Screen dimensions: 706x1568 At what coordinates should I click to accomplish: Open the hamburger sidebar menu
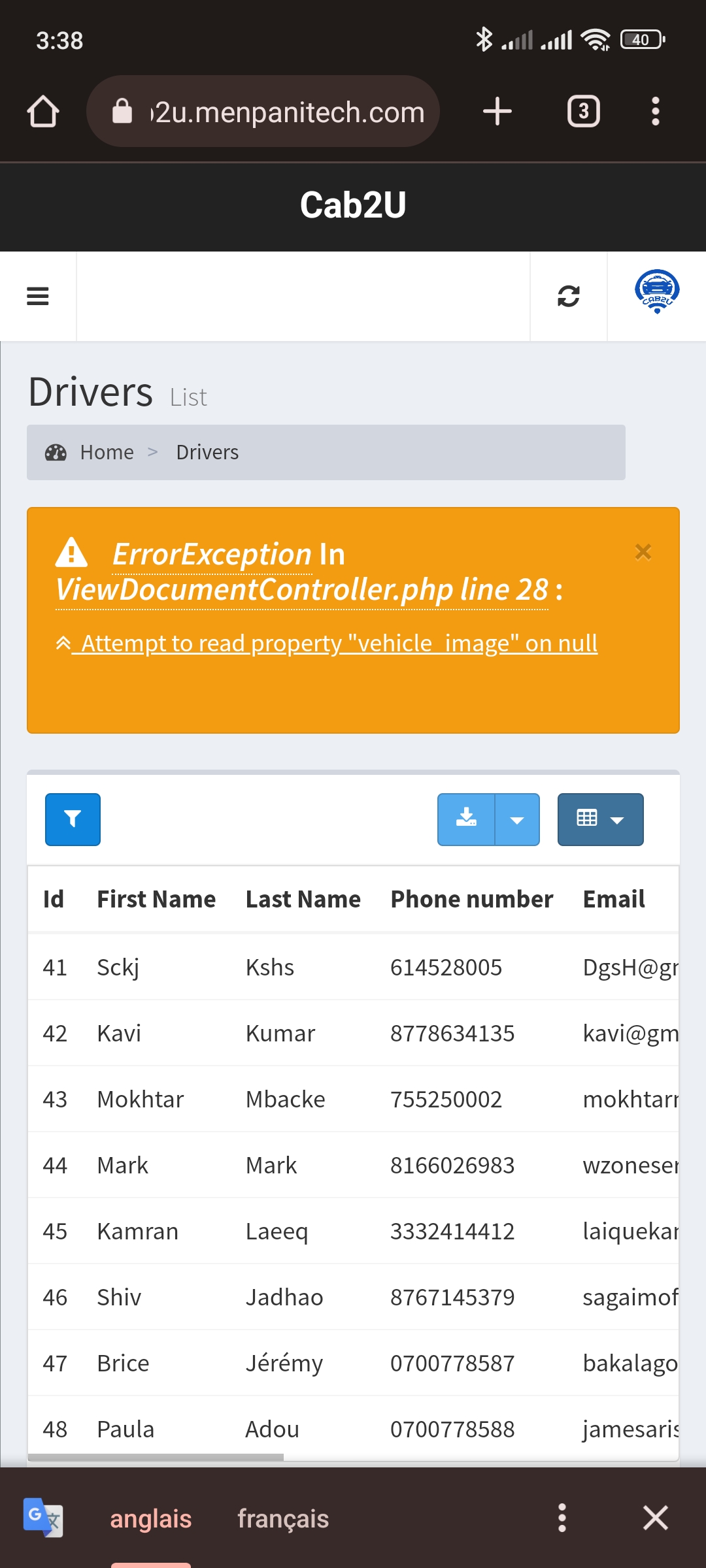click(38, 297)
